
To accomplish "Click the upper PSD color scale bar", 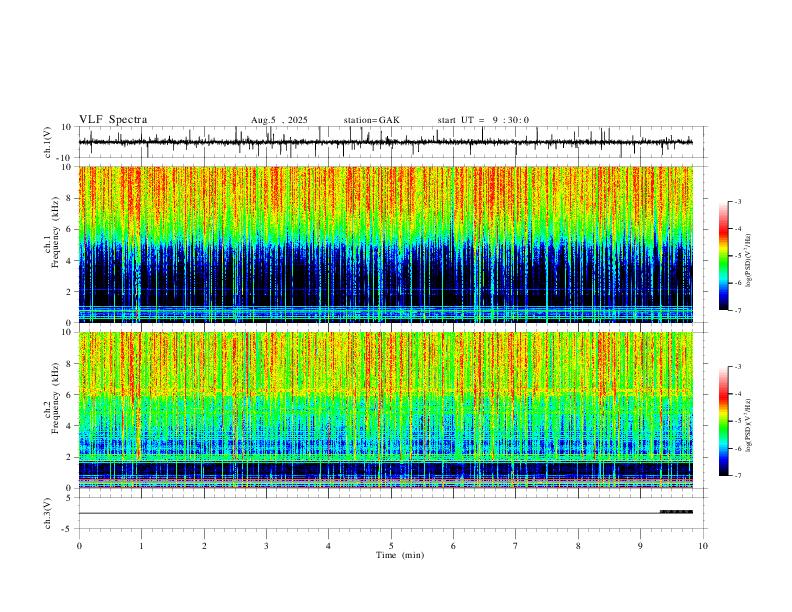I will (723, 256).
